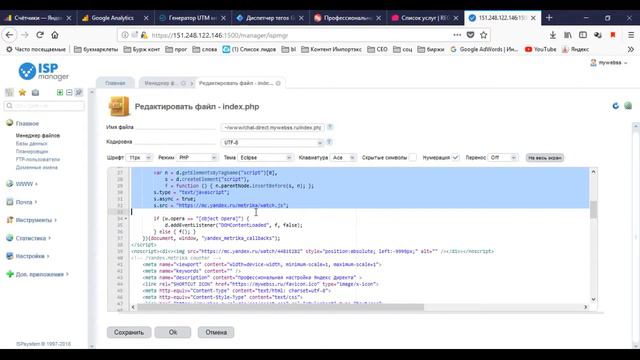Click the first list icon in the sidebar toolbar
640x360 pixels.
[x=9, y=93]
